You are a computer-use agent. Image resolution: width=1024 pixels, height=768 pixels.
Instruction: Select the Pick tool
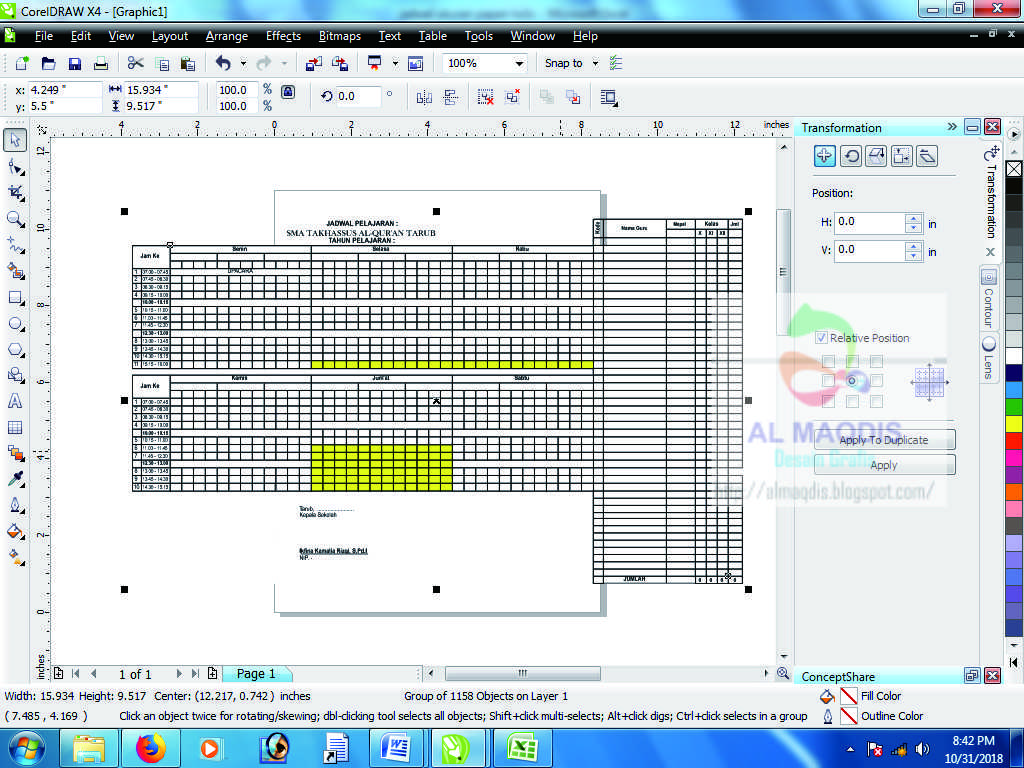[x=14, y=141]
